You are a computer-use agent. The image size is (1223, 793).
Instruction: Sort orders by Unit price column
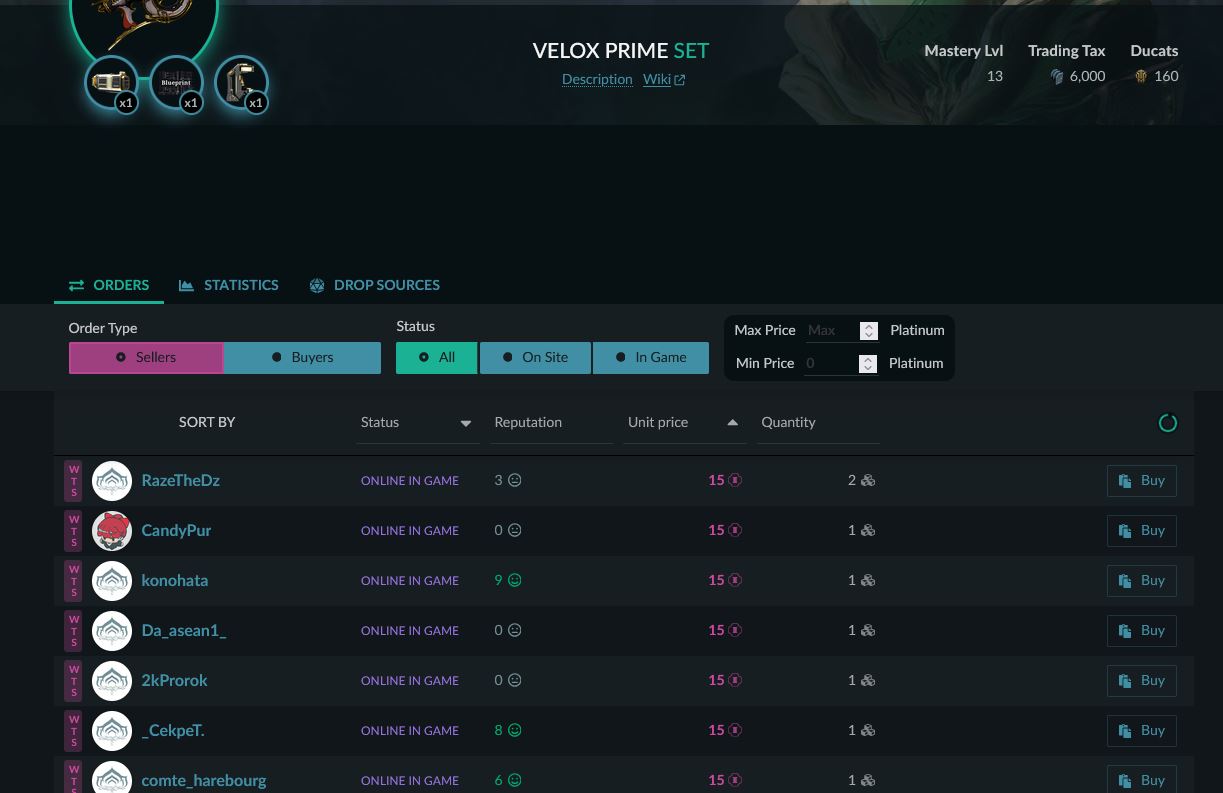pos(684,423)
